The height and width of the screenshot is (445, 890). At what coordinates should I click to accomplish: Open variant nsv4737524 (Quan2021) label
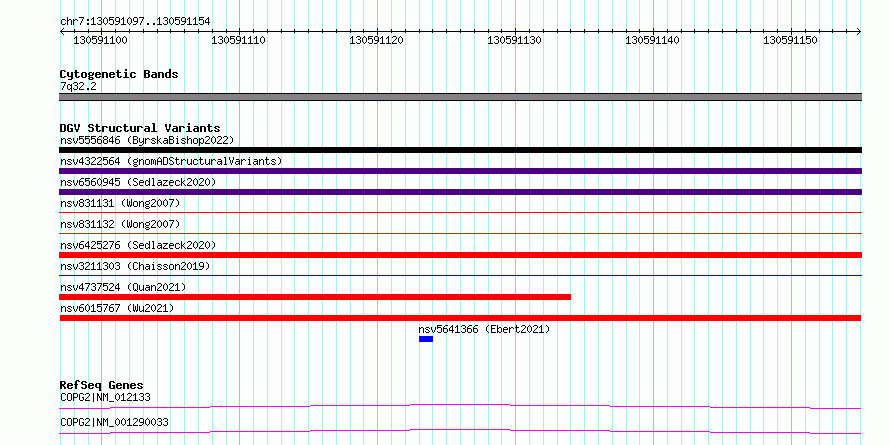point(123,287)
